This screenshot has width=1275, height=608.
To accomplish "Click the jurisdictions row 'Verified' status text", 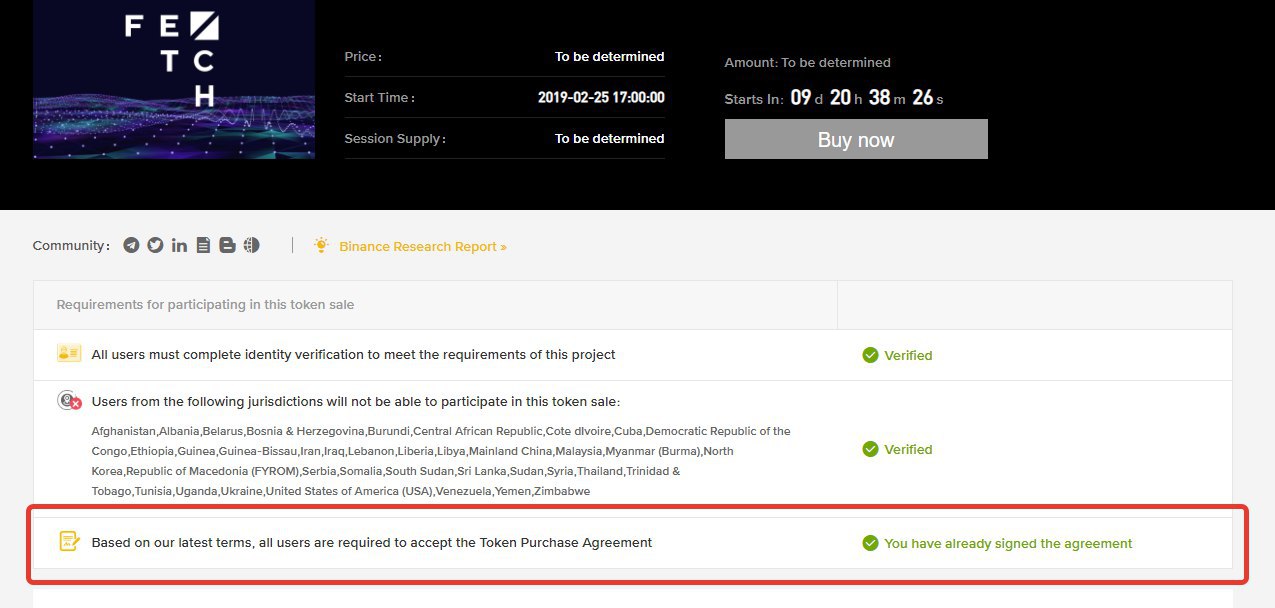I will (x=908, y=450).
